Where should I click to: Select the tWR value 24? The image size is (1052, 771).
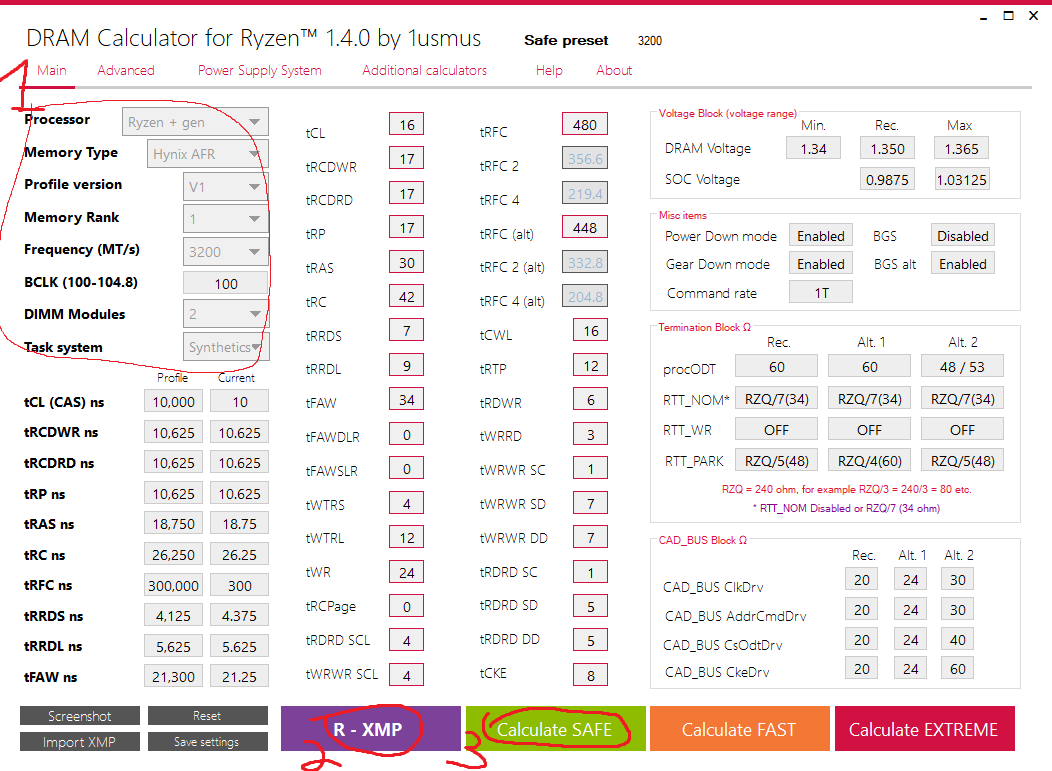click(407, 573)
